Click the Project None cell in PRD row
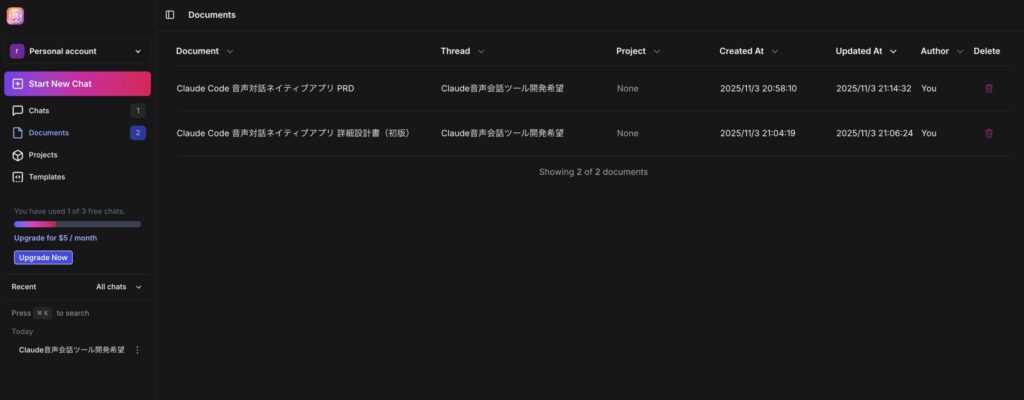Screen dimensions: 1024x400 (x=628, y=88)
